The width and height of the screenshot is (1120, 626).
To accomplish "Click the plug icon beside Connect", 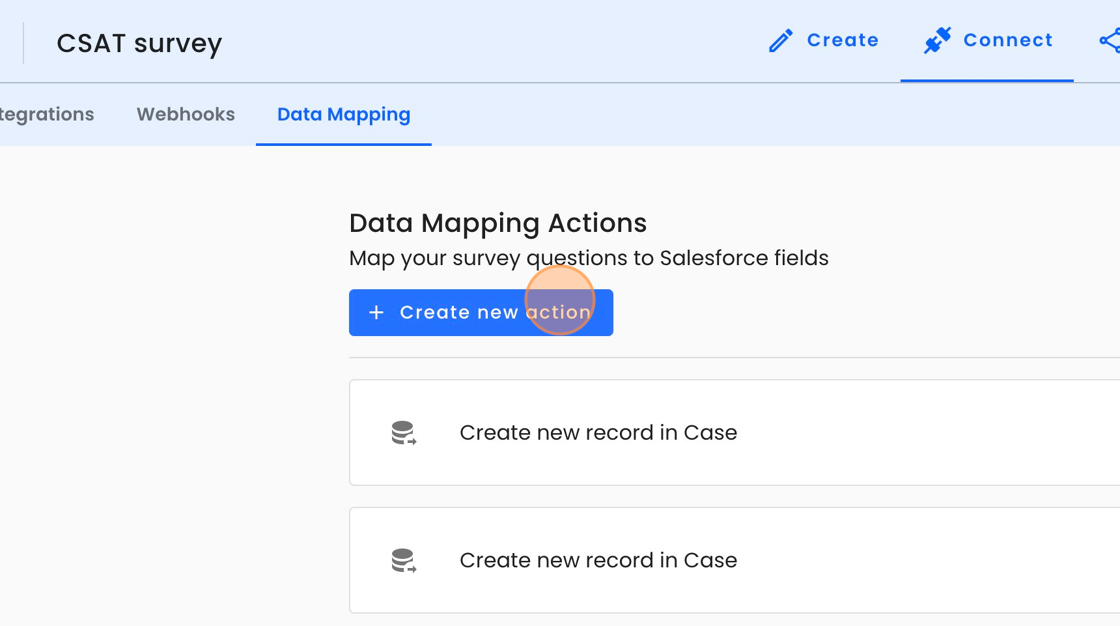I will (937, 41).
